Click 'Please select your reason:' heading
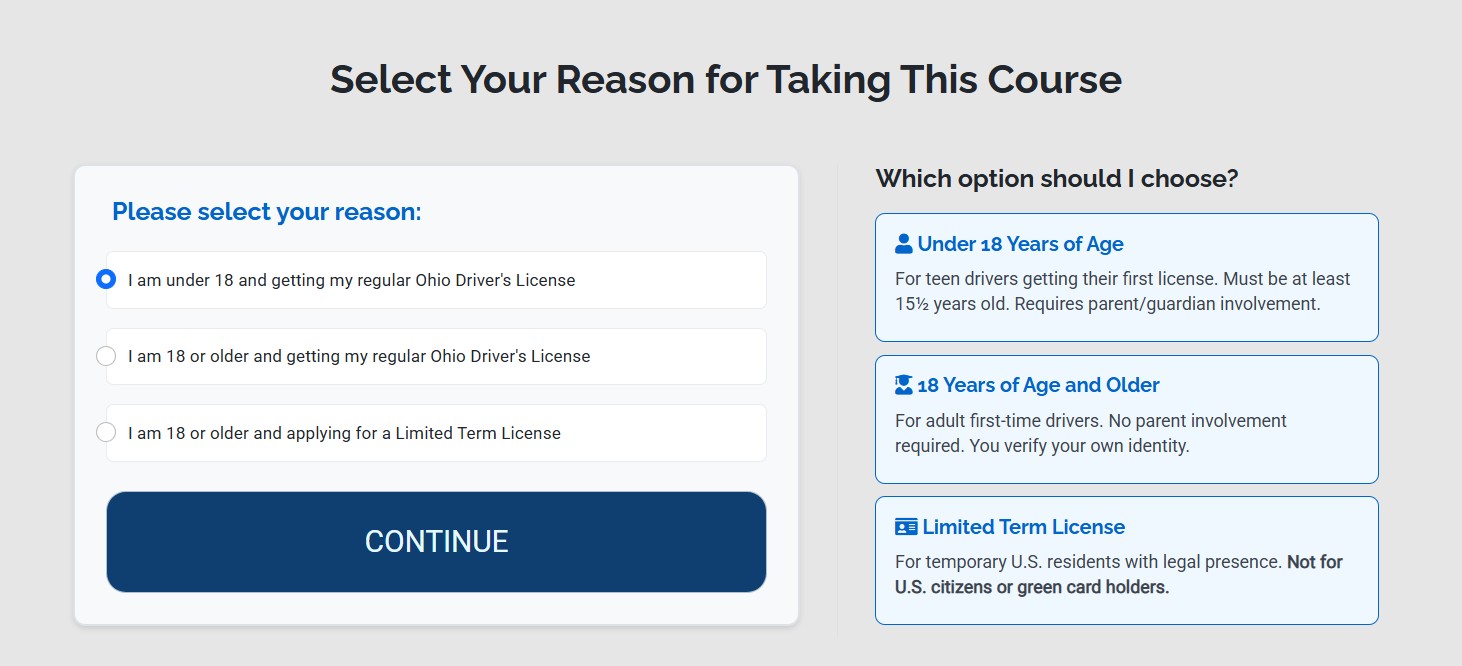Screen dimensions: 1462x666 click(267, 212)
